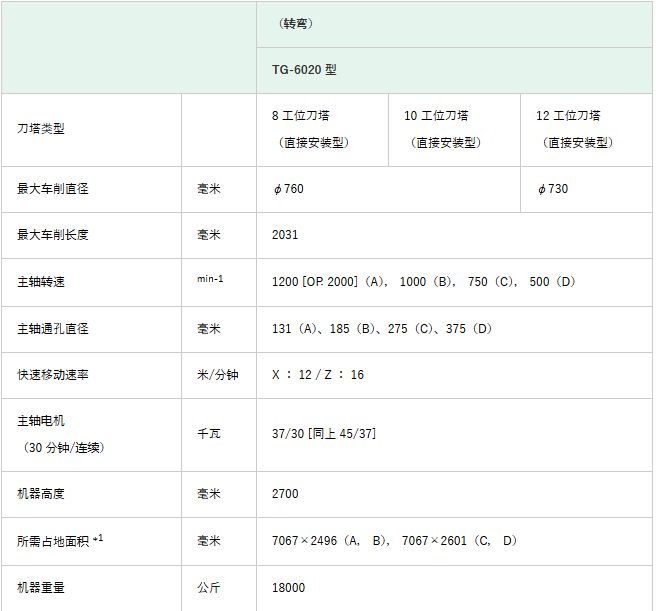Click the 18000 machine weight value

pos(288,588)
